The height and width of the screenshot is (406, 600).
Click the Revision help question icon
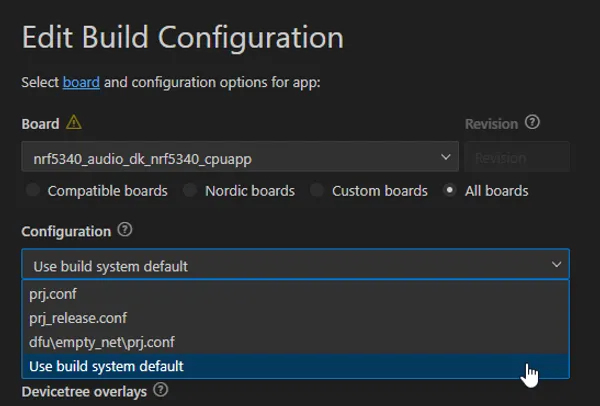[532, 123]
